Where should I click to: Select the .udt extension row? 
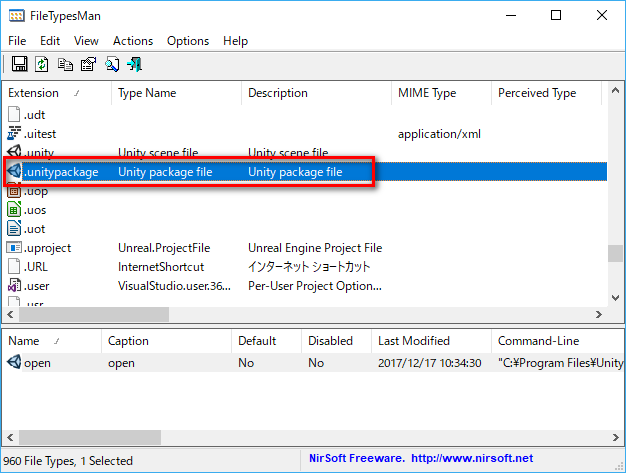tap(305, 115)
